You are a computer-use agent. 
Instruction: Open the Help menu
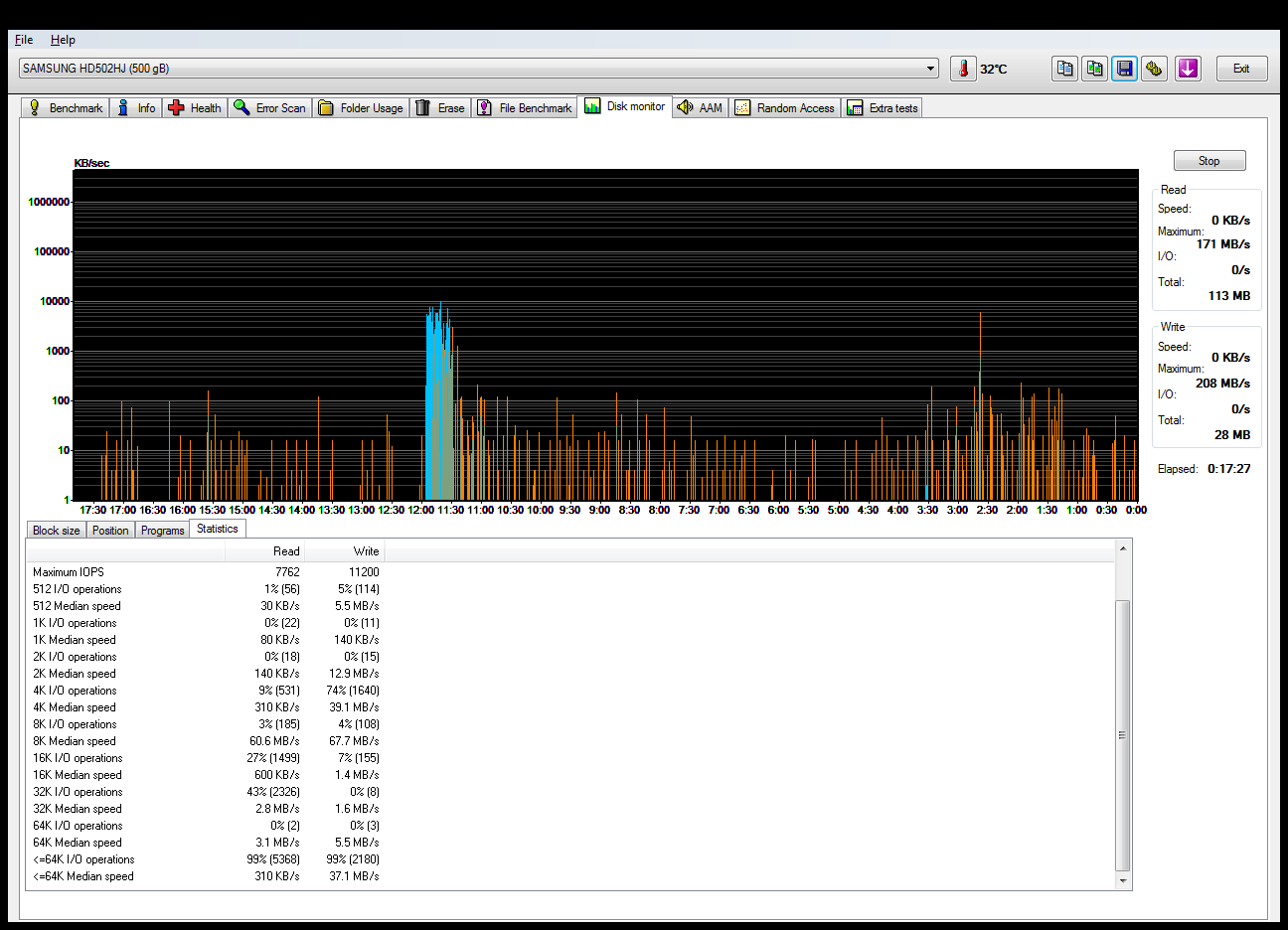63,40
